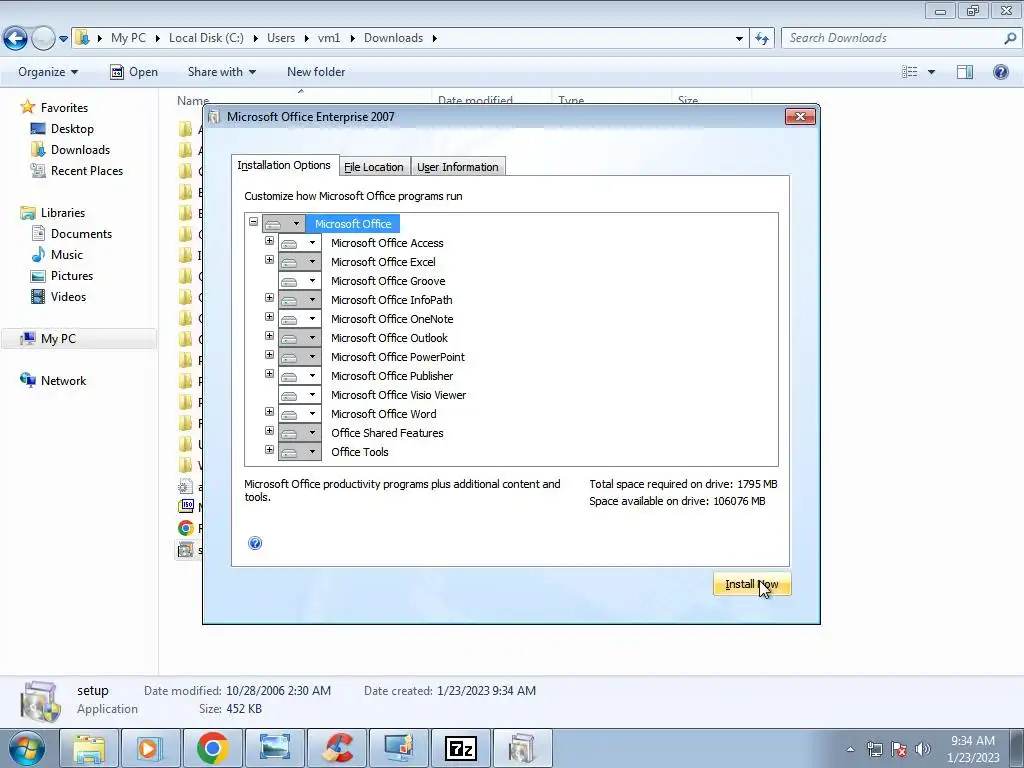Expand the Microsoft Office Excel node
The width and height of the screenshot is (1024, 768).
pos(269,259)
